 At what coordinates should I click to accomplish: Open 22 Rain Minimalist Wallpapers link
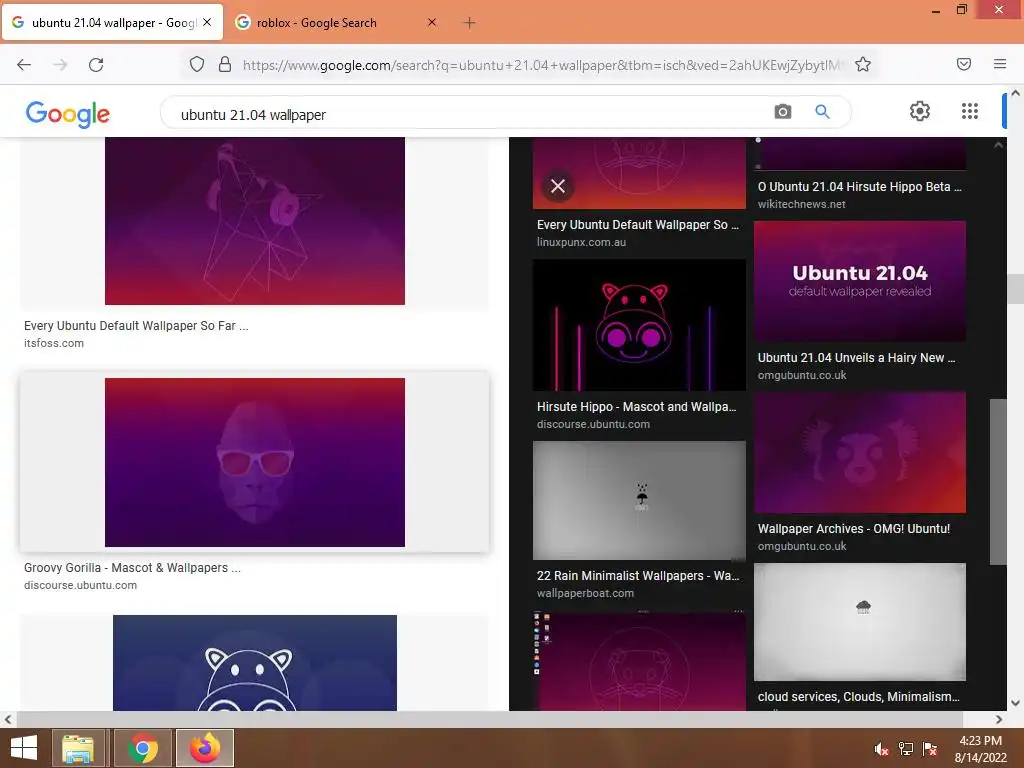638,575
